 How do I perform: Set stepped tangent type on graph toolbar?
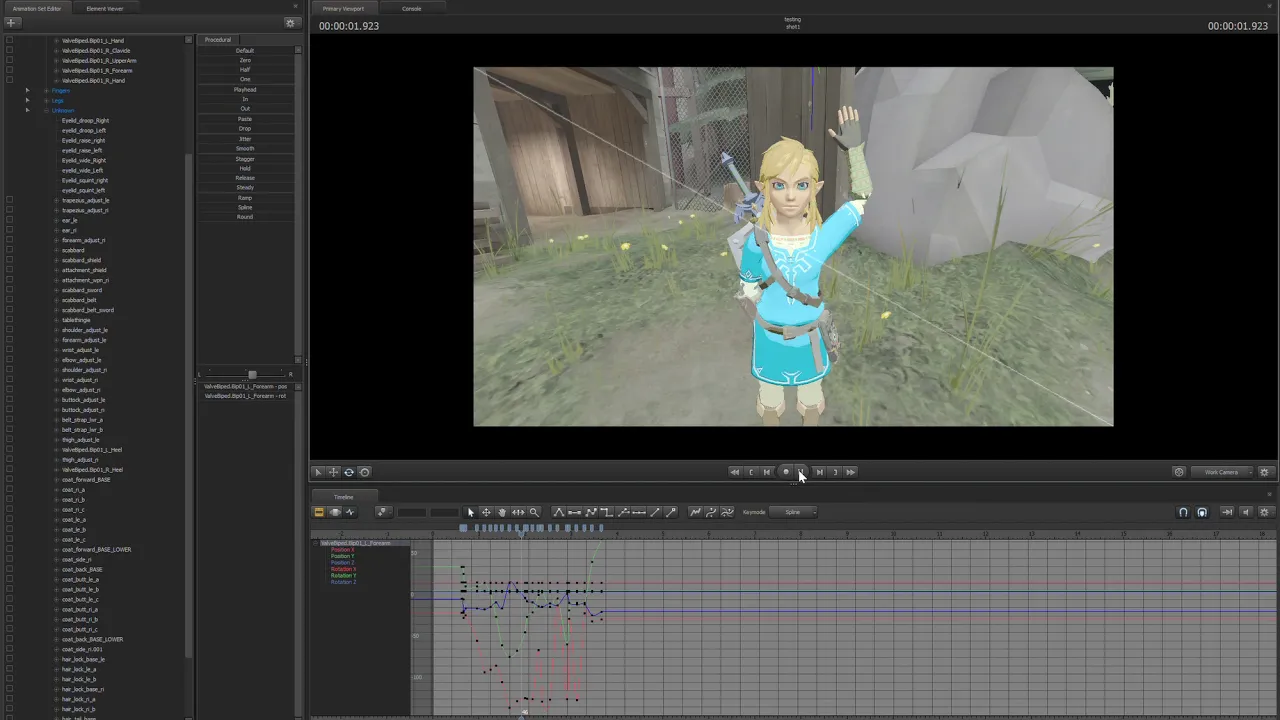coord(606,512)
